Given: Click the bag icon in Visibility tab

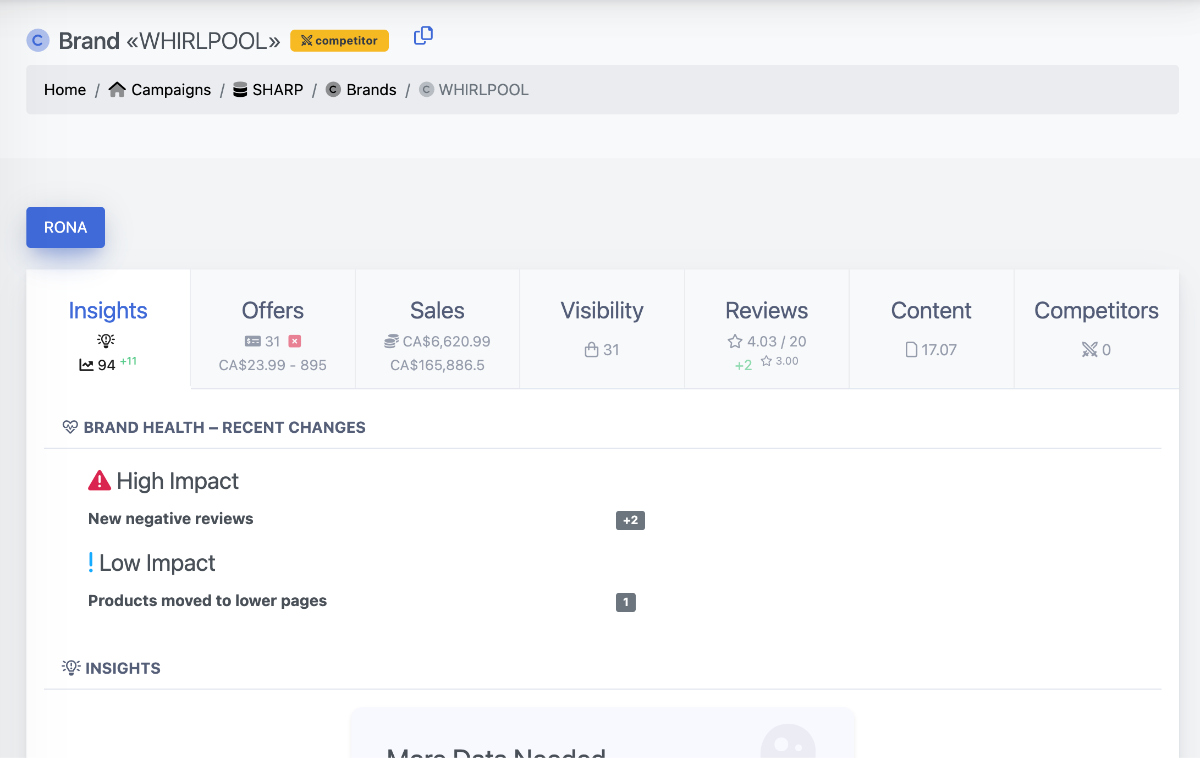Looking at the screenshot, I should click(x=591, y=350).
